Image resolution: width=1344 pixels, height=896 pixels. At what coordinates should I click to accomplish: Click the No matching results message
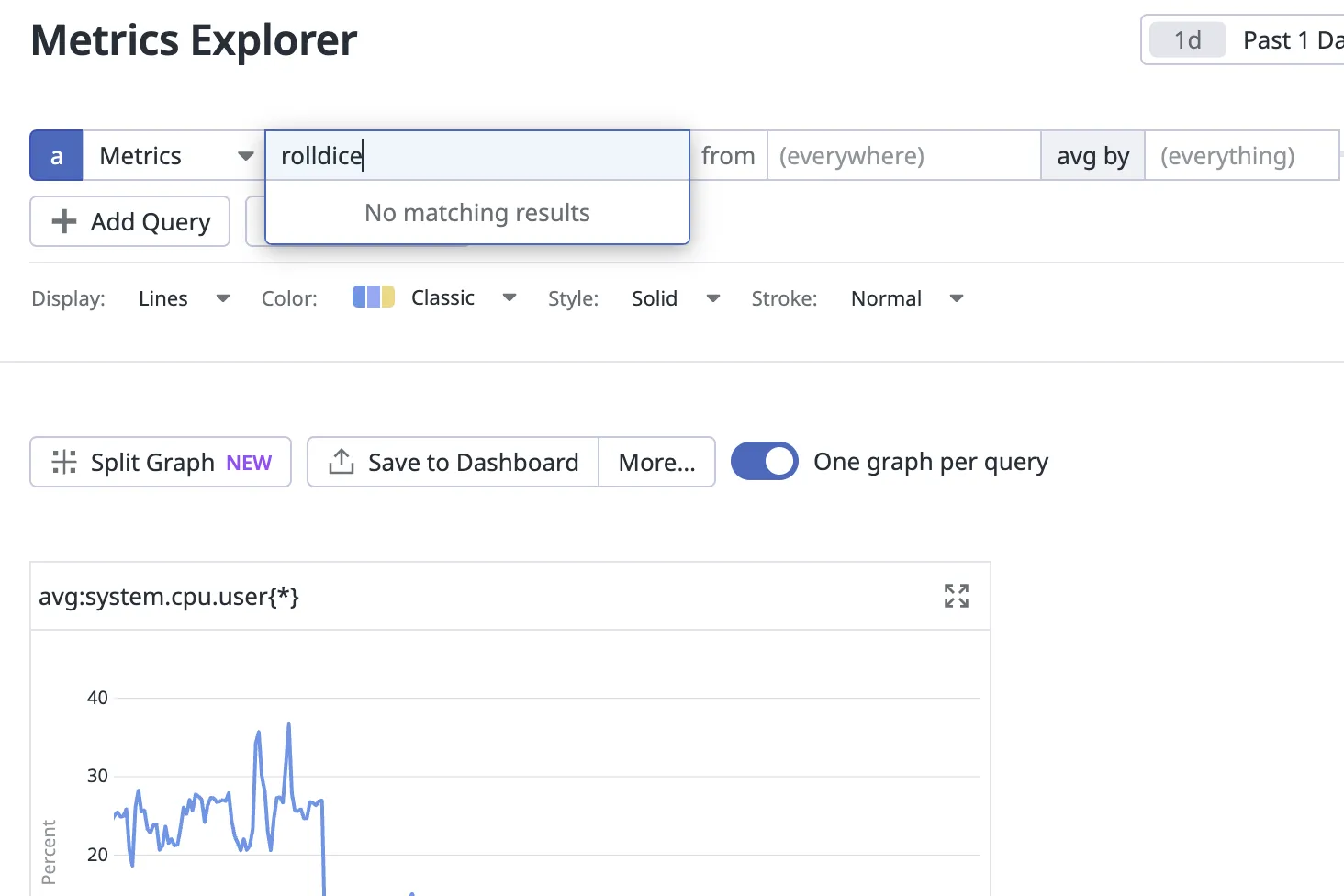(477, 213)
